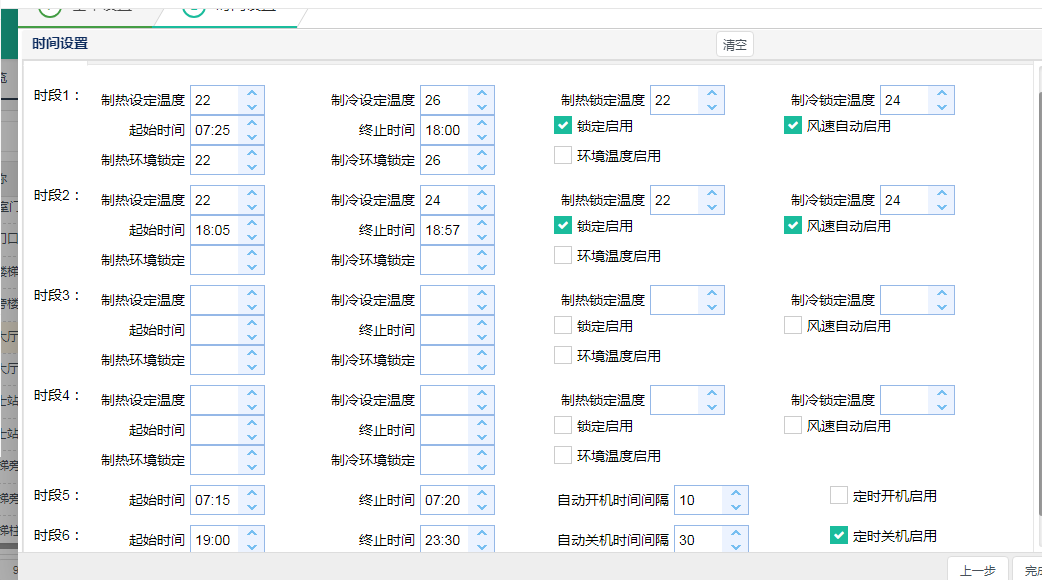Check 时段3 锁定启用 checkbox
Viewport: 1042px width, 580px height.
(x=563, y=326)
